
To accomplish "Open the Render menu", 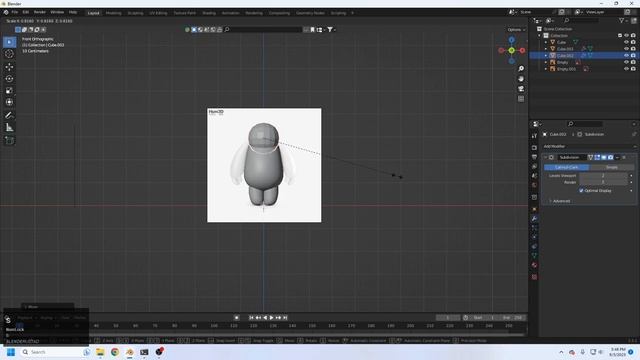I will (40, 13).
